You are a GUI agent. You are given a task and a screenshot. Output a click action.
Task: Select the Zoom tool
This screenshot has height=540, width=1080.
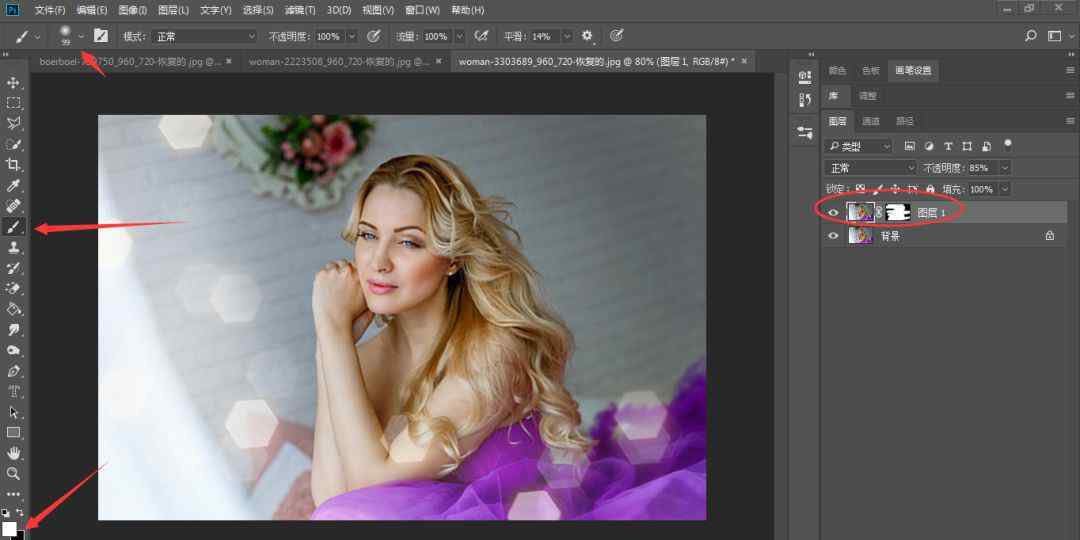point(14,473)
